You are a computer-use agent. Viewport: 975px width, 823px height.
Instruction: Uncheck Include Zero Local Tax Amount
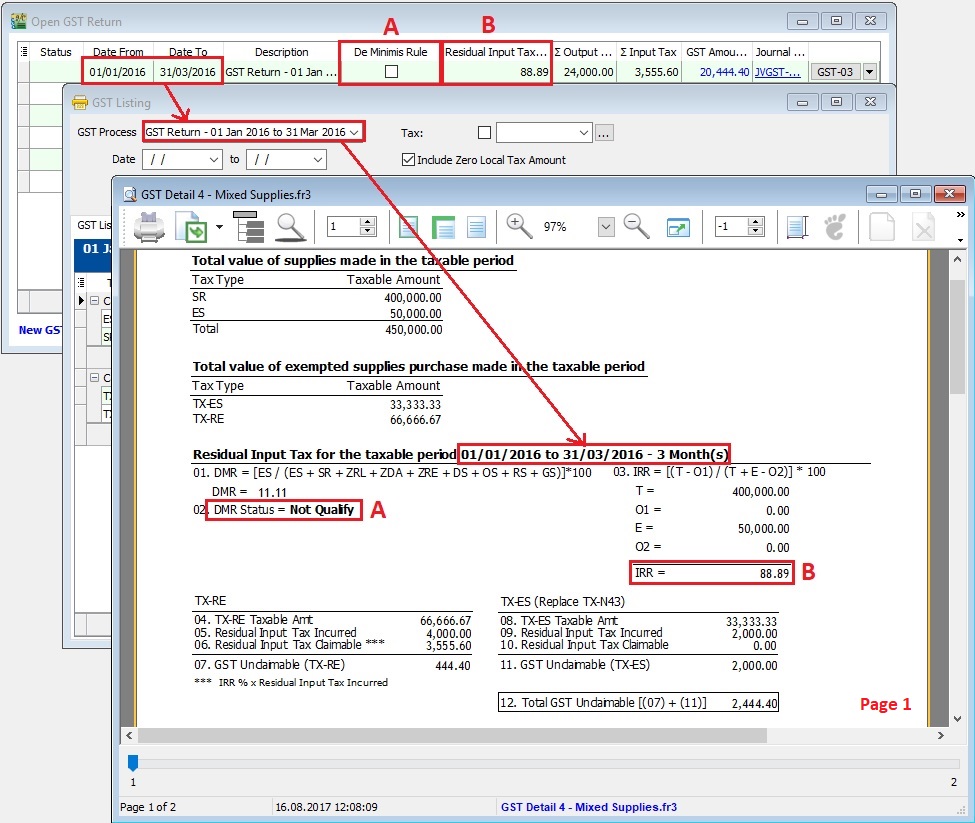tap(409, 159)
